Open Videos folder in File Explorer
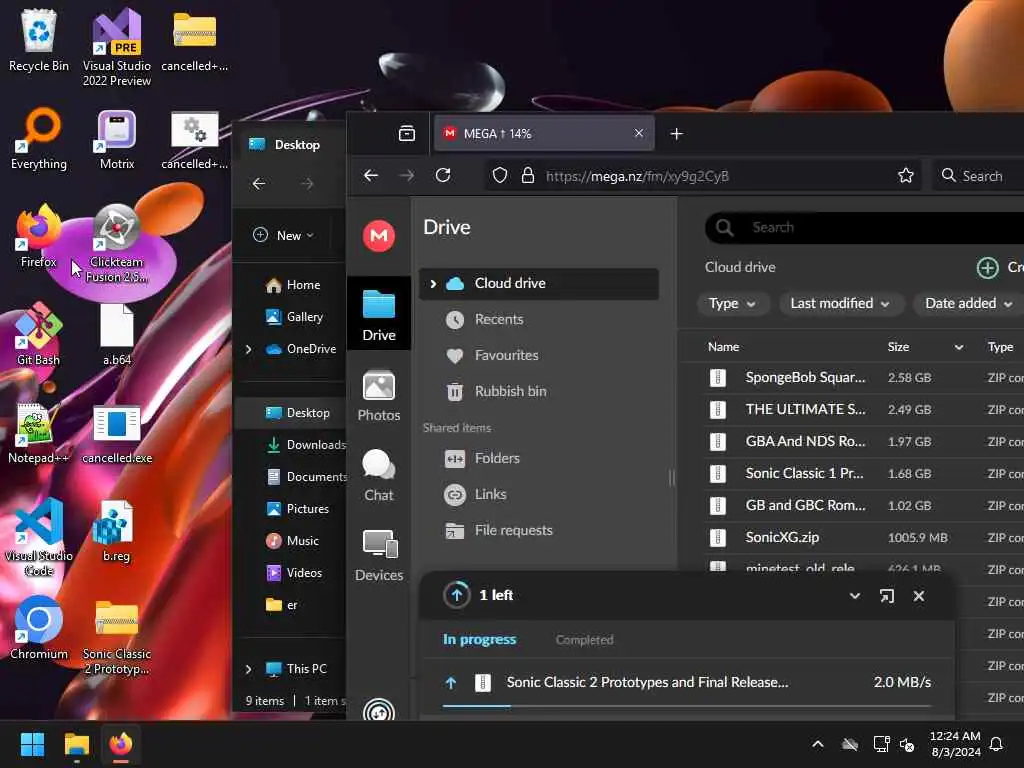The image size is (1024, 768). (x=294, y=573)
